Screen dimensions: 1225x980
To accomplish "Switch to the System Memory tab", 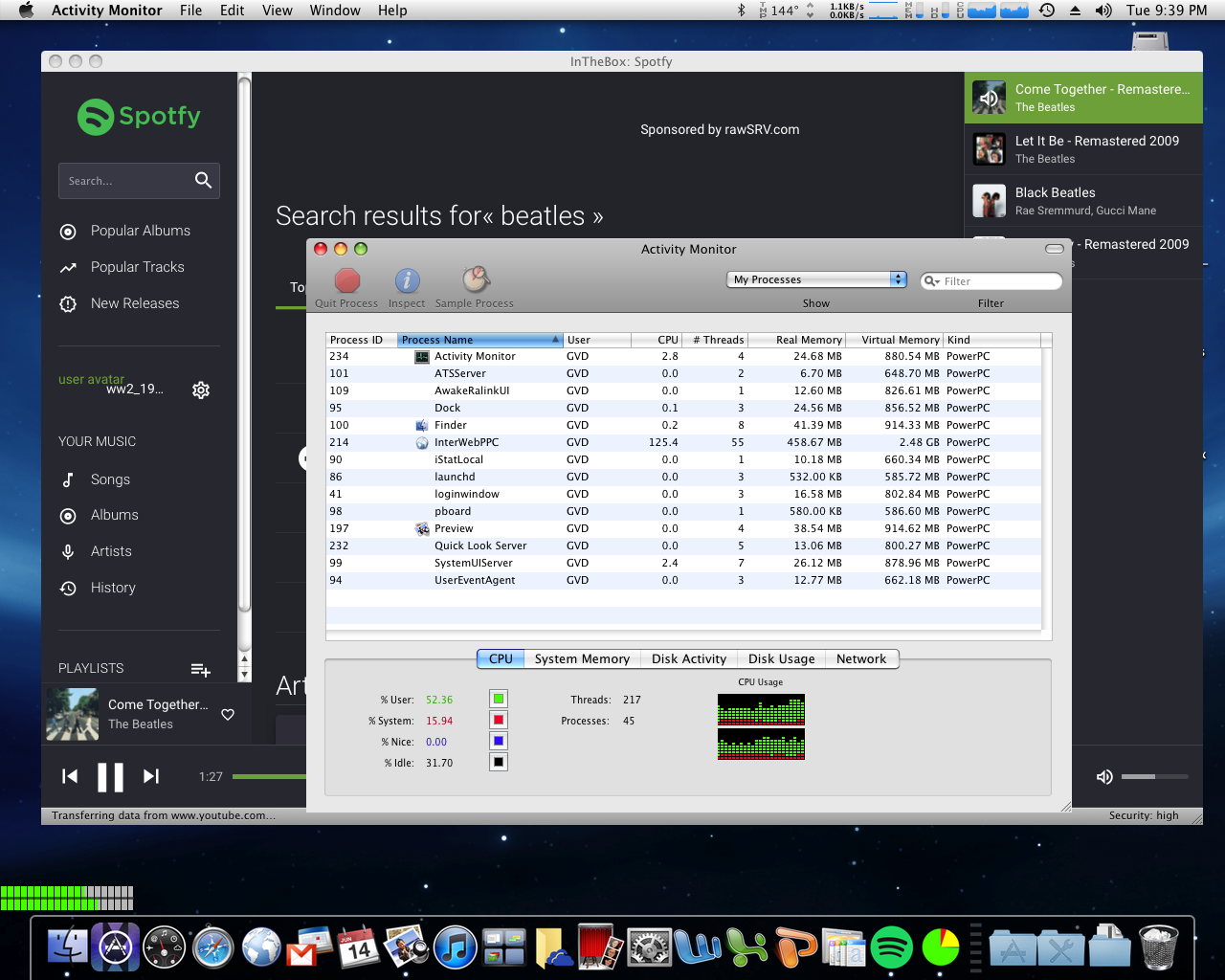I will click(x=582, y=658).
